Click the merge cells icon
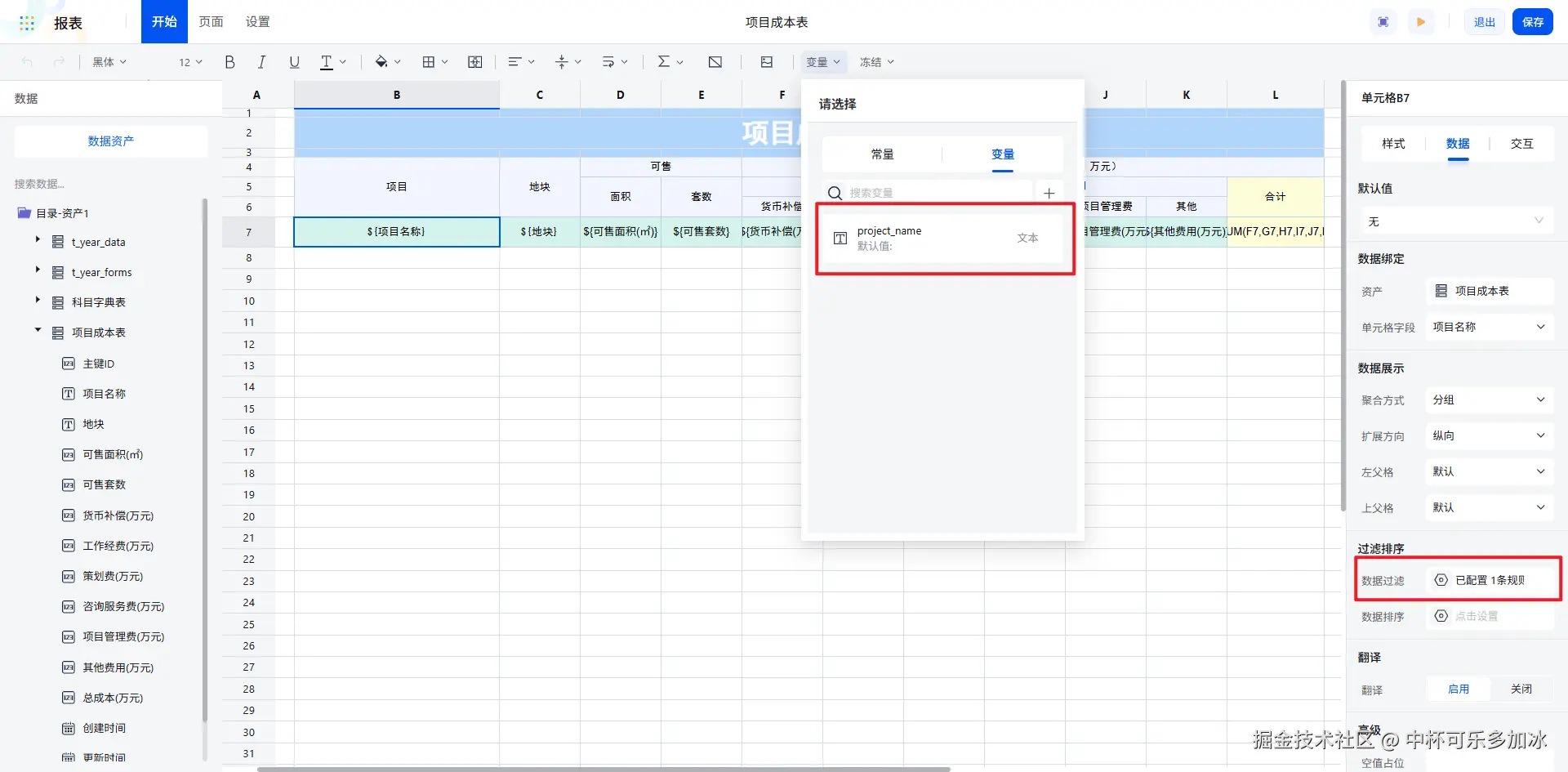The image size is (1568, 772). click(475, 62)
